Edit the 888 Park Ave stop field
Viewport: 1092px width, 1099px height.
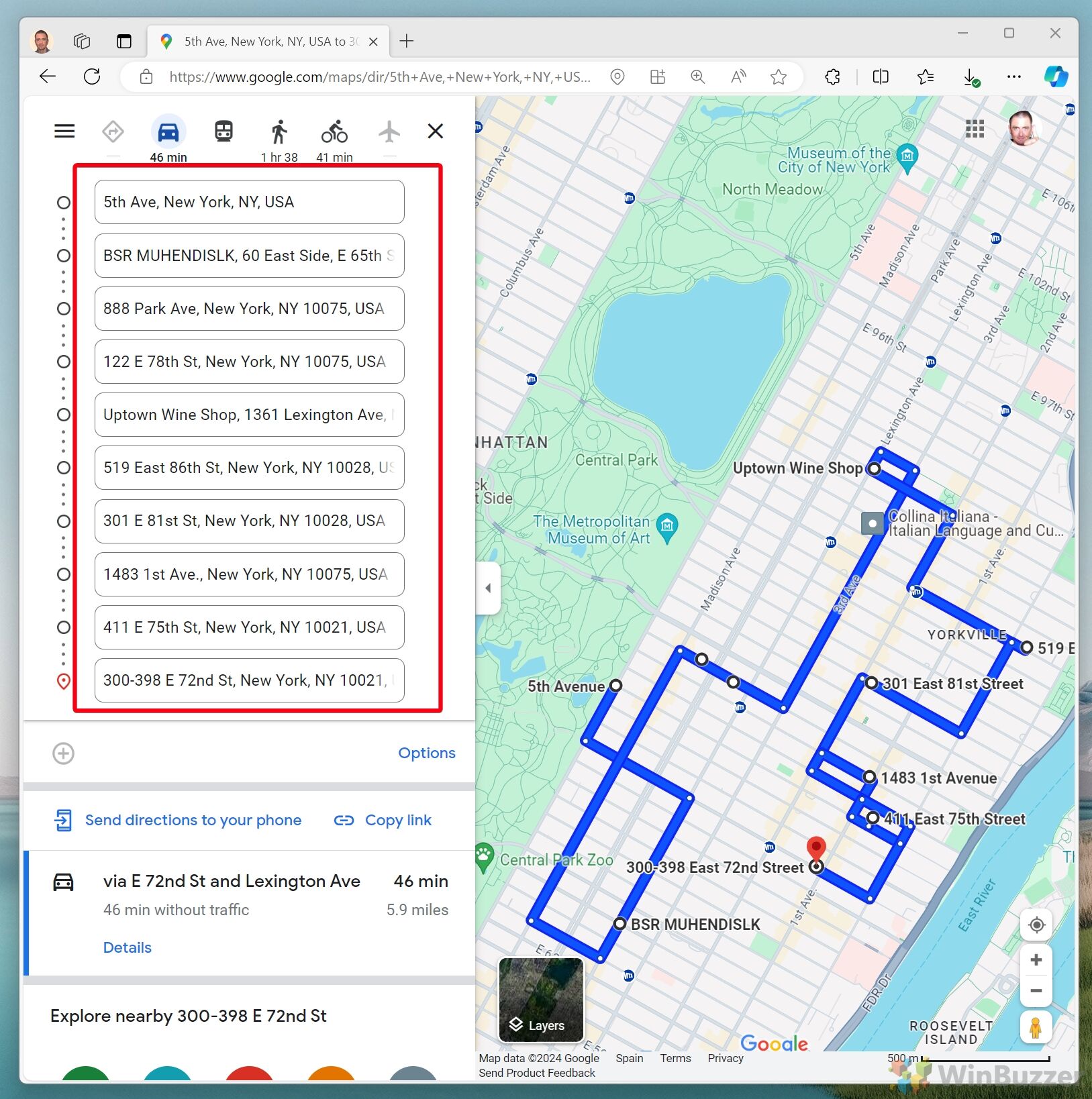[249, 309]
